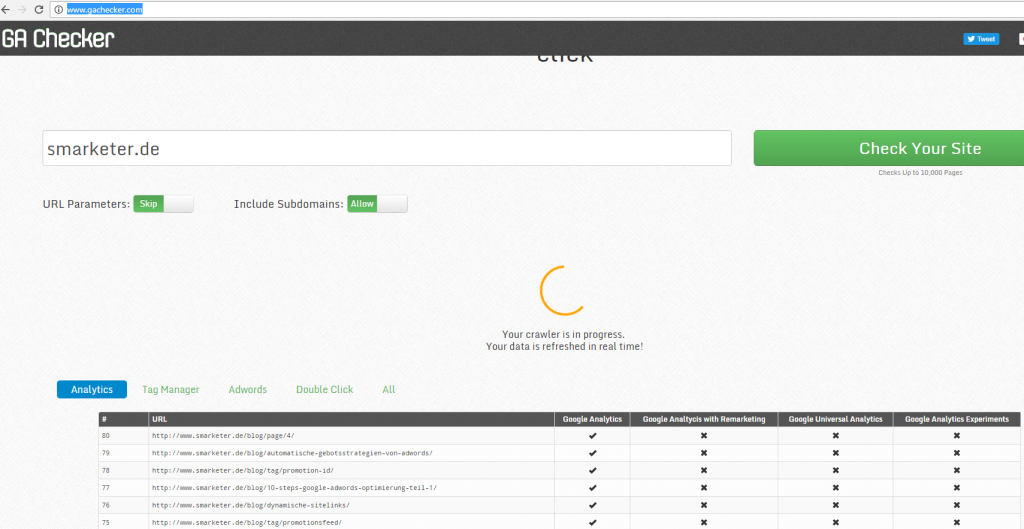The height and width of the screenshot is (529, 1024).
Task: Reload the page with the refresh icon
Action: pos(39,10)
